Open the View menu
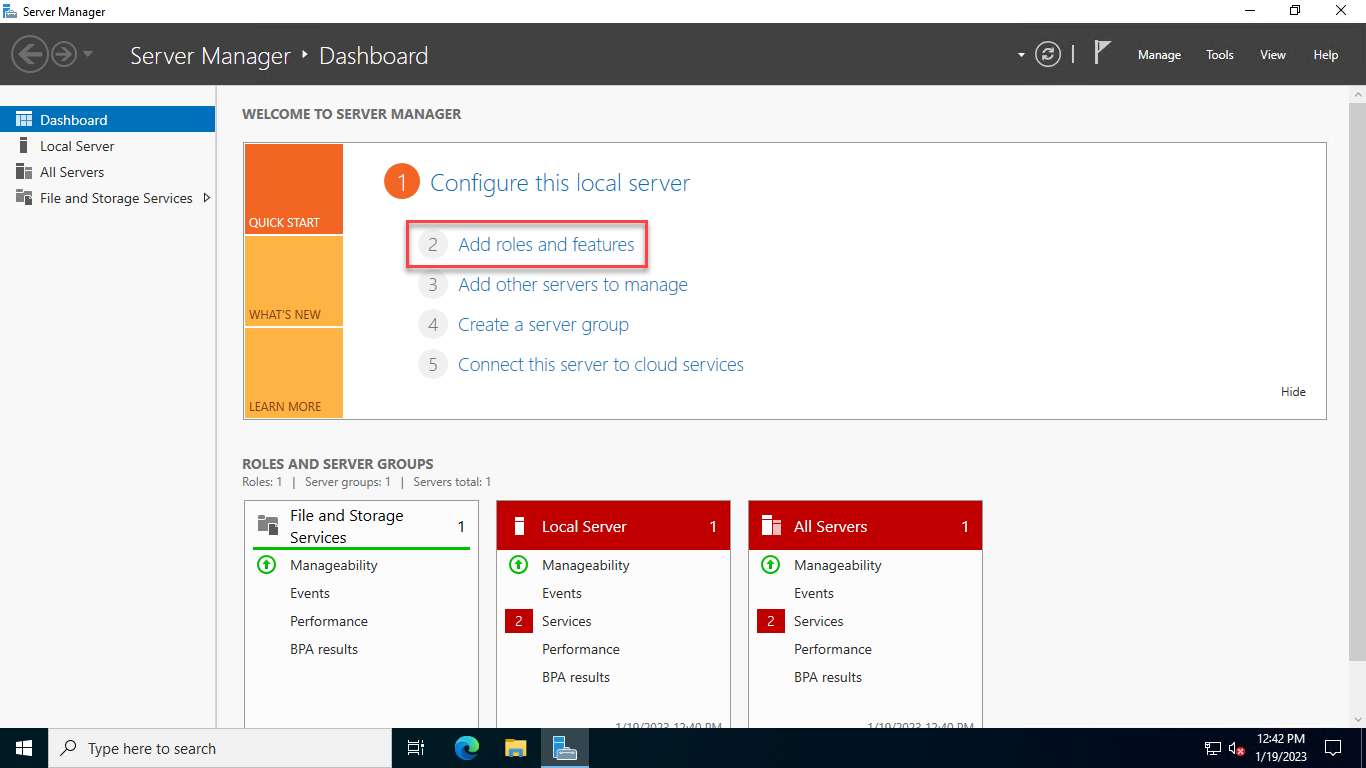The width and height of the screenshot is (1366, 768). pyautogui.click(x=1272, y=55)
